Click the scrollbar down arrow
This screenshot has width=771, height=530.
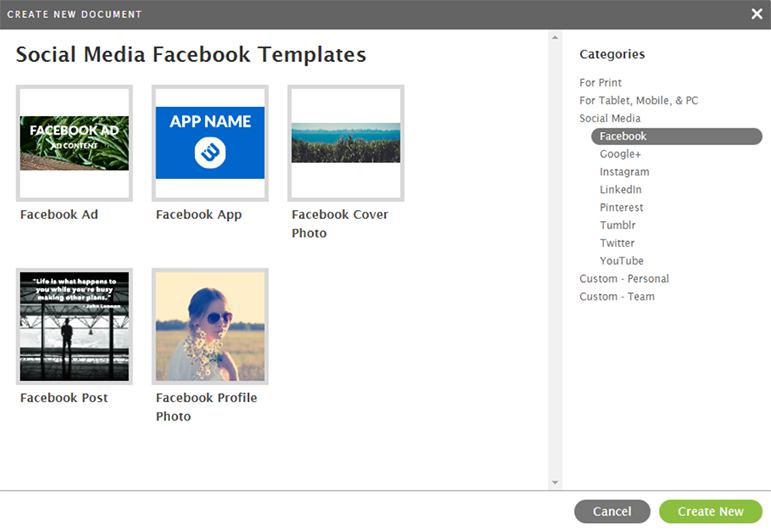tap(555, 483)
